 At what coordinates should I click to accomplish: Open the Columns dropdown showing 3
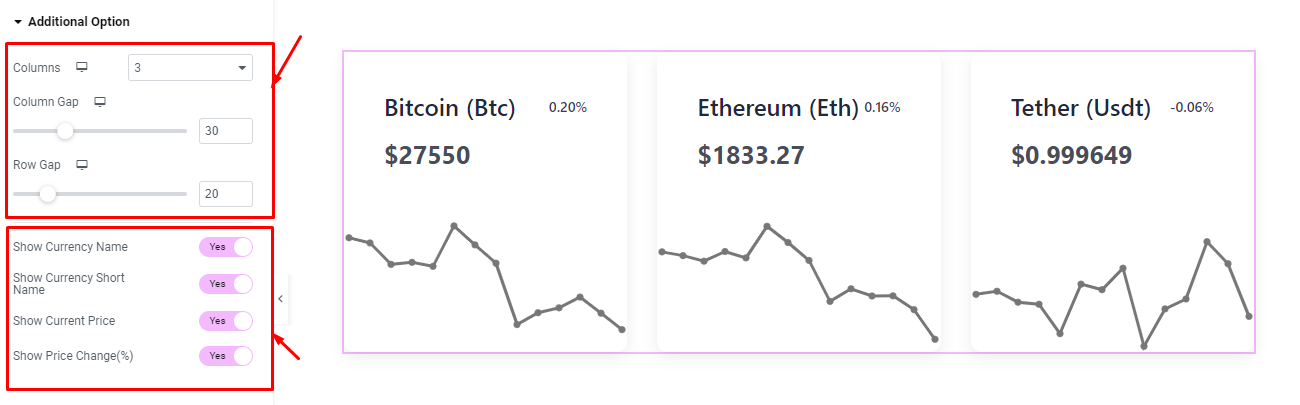coord(190,68)
